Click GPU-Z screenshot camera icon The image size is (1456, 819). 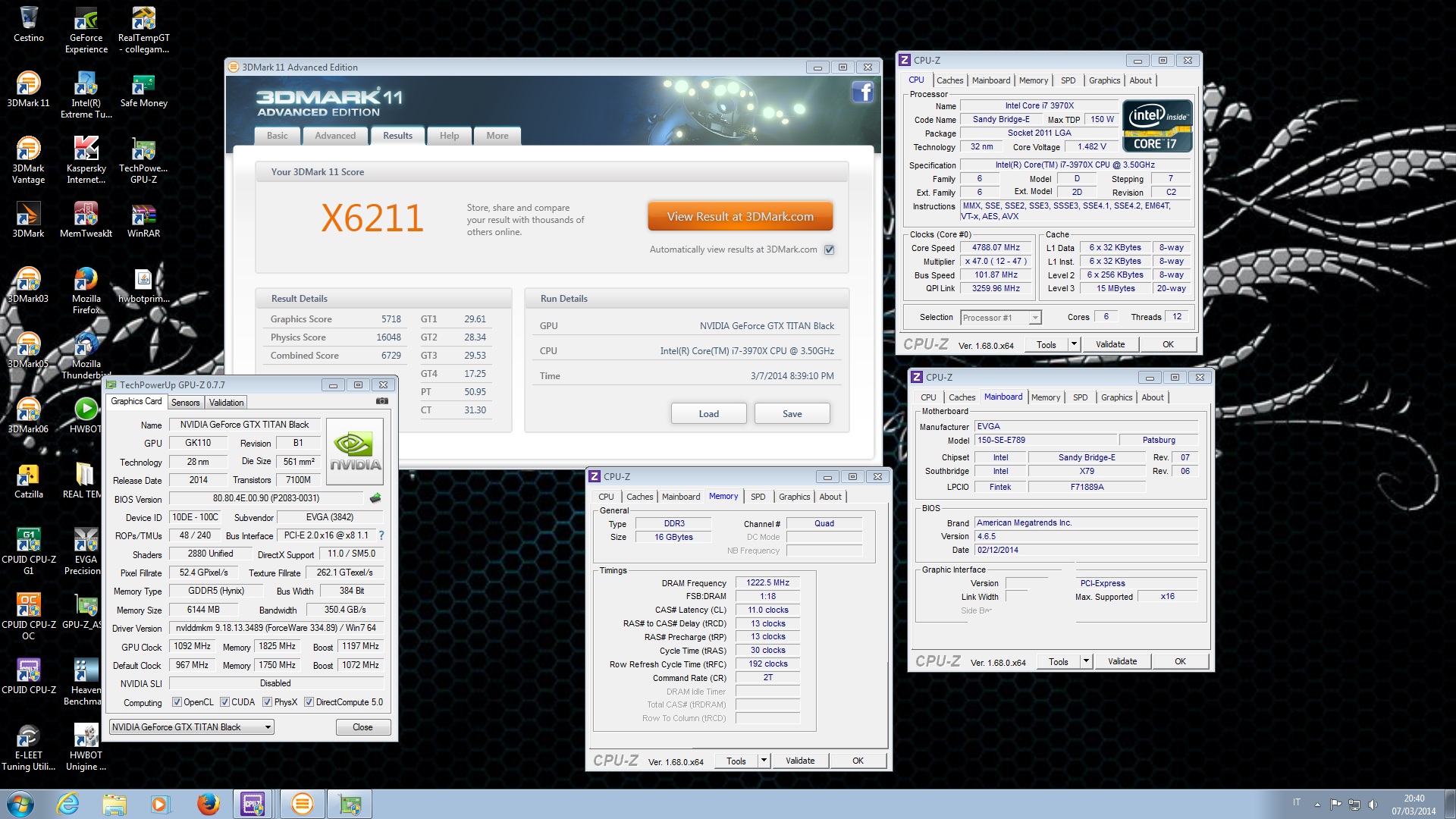tap(382, 401)
